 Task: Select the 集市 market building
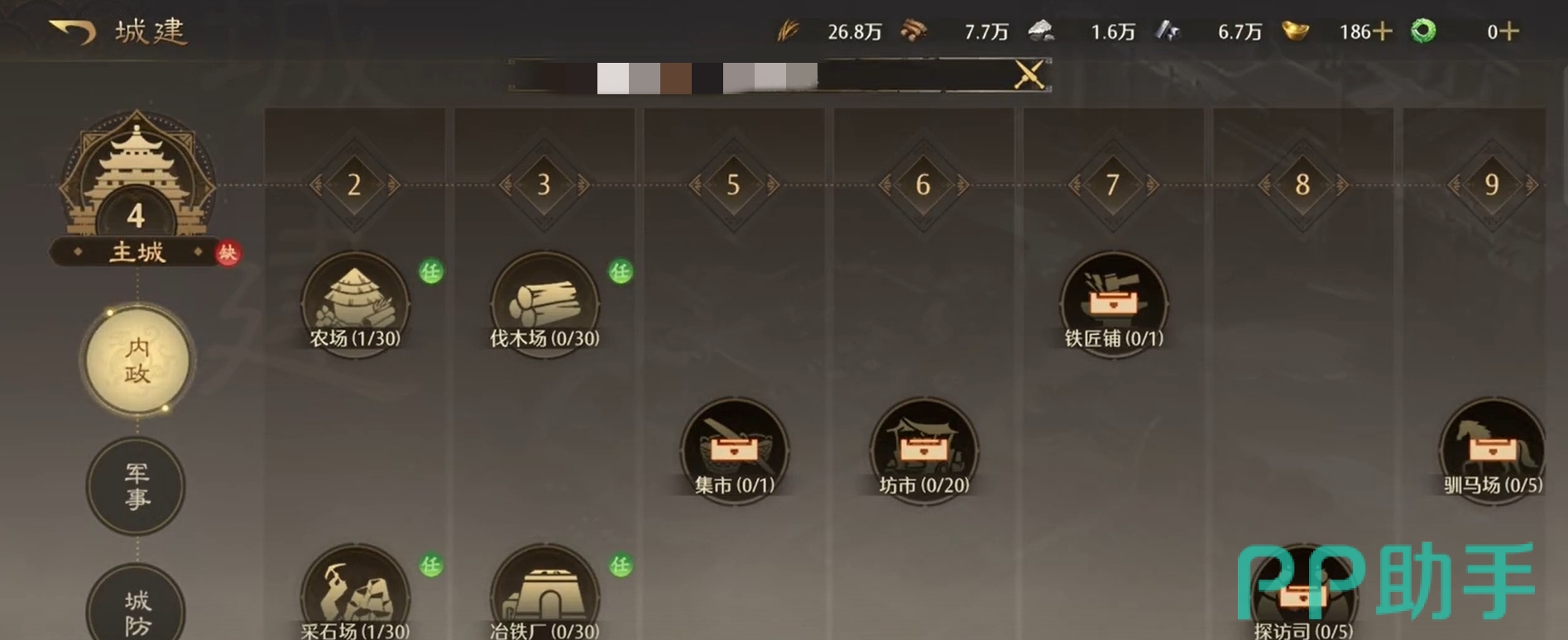(x=735, y=451)
